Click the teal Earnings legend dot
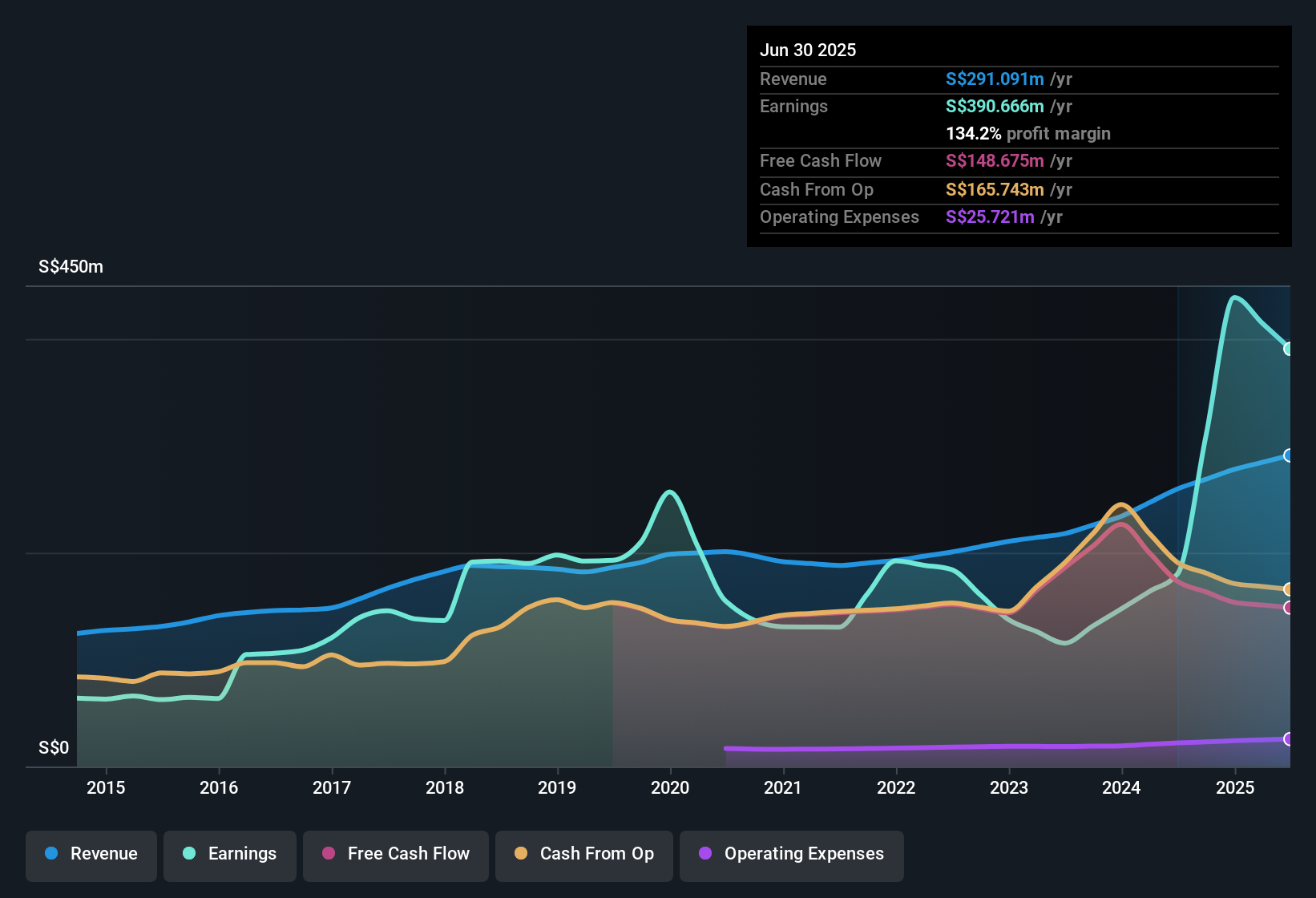 click(189, 854)
